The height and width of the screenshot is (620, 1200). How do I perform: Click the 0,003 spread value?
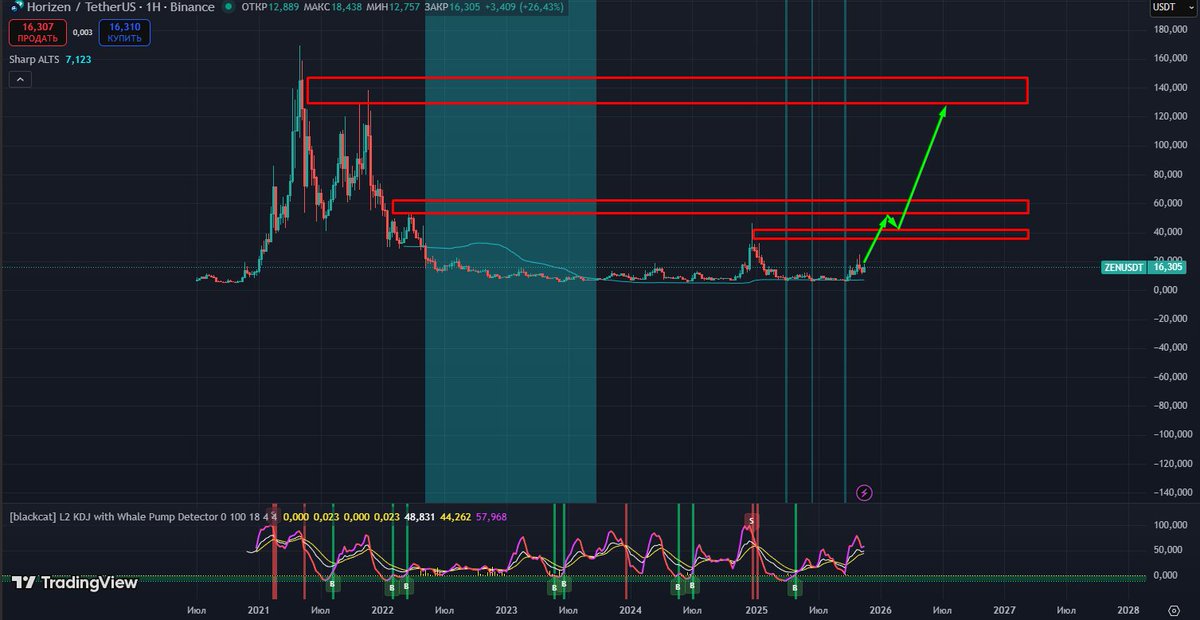tap(82, 33)
